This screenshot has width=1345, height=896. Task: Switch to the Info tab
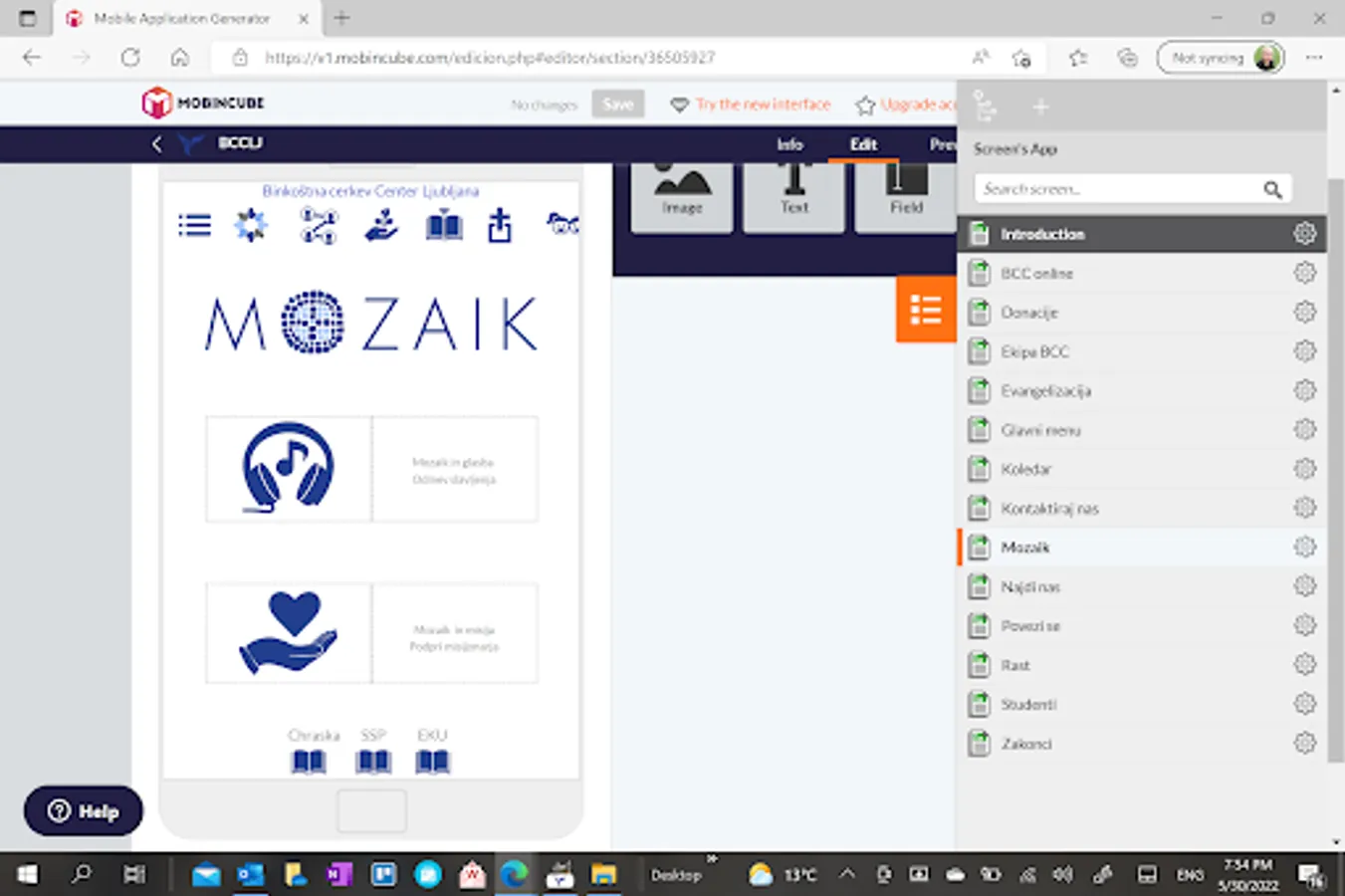tap(789, 144)
